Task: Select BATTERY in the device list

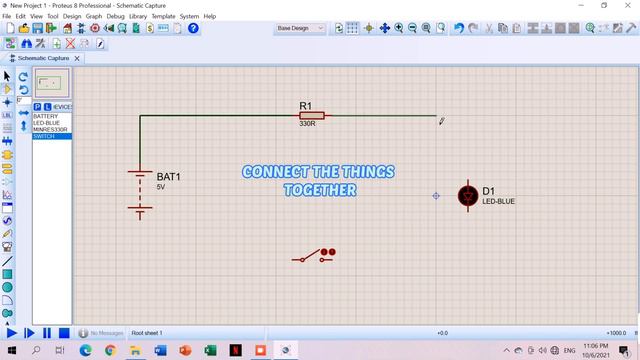Action: pyautogui.click(x=52, y=116)
